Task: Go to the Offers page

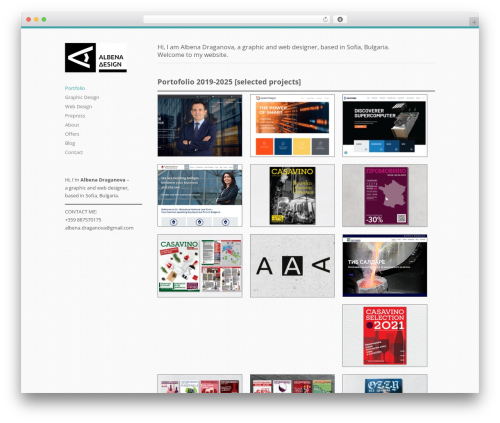Action: click(72, 134)
